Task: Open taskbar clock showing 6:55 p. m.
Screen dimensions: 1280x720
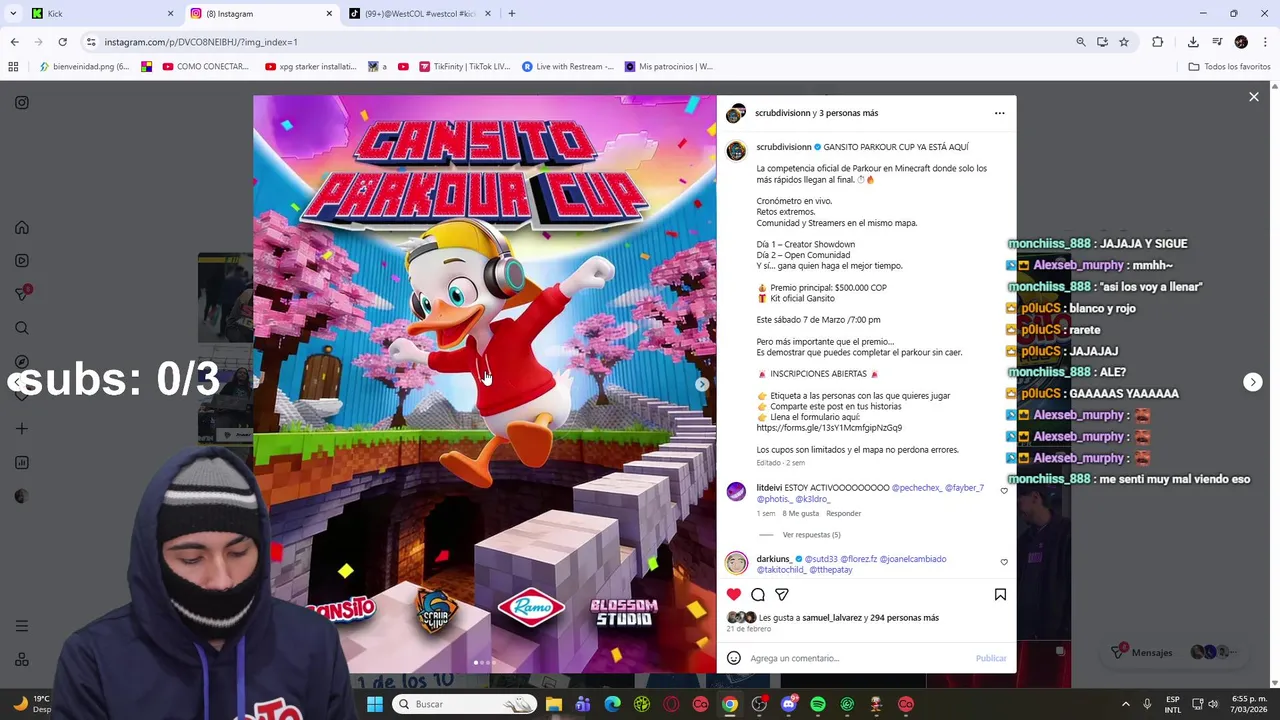Action: [x=1249, y=704]
